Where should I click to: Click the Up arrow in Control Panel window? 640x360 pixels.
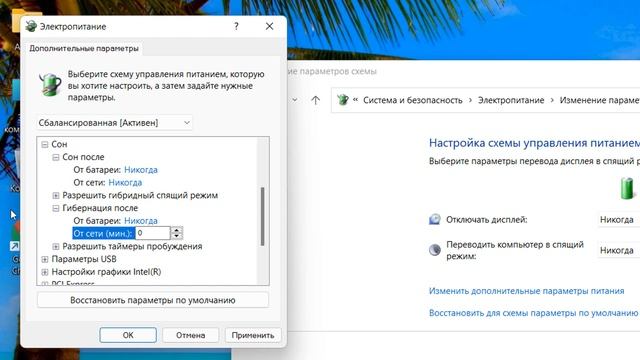click(x=315, y=100)
